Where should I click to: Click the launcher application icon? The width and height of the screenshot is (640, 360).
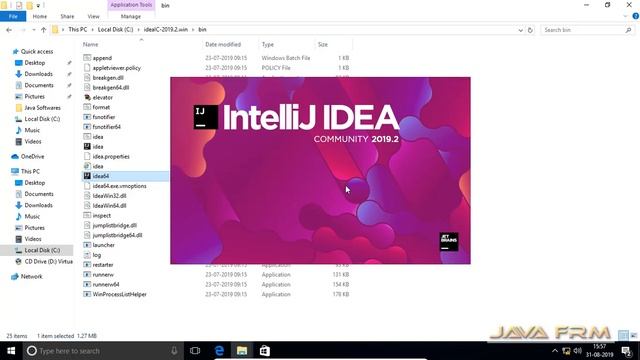[x=87, y=245]
